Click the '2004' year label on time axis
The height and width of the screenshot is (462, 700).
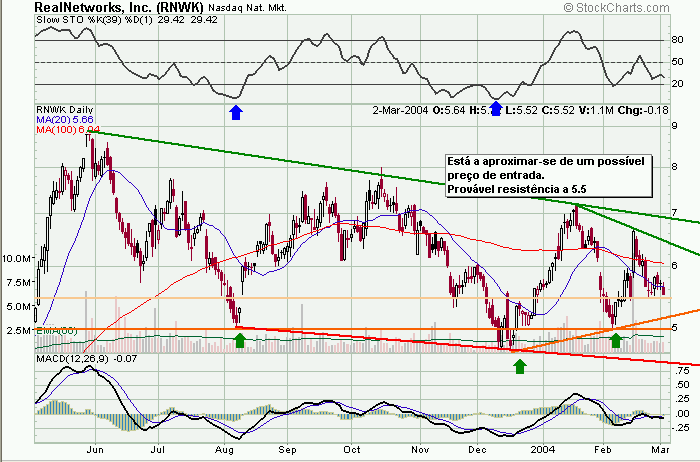click(544, 450)
